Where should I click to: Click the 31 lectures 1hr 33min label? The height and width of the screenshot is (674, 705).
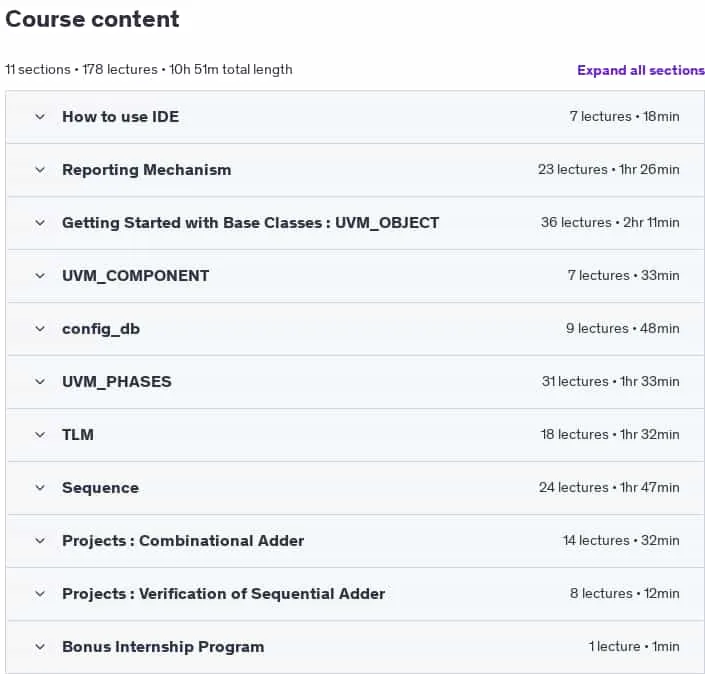click(x=611, y=382)
